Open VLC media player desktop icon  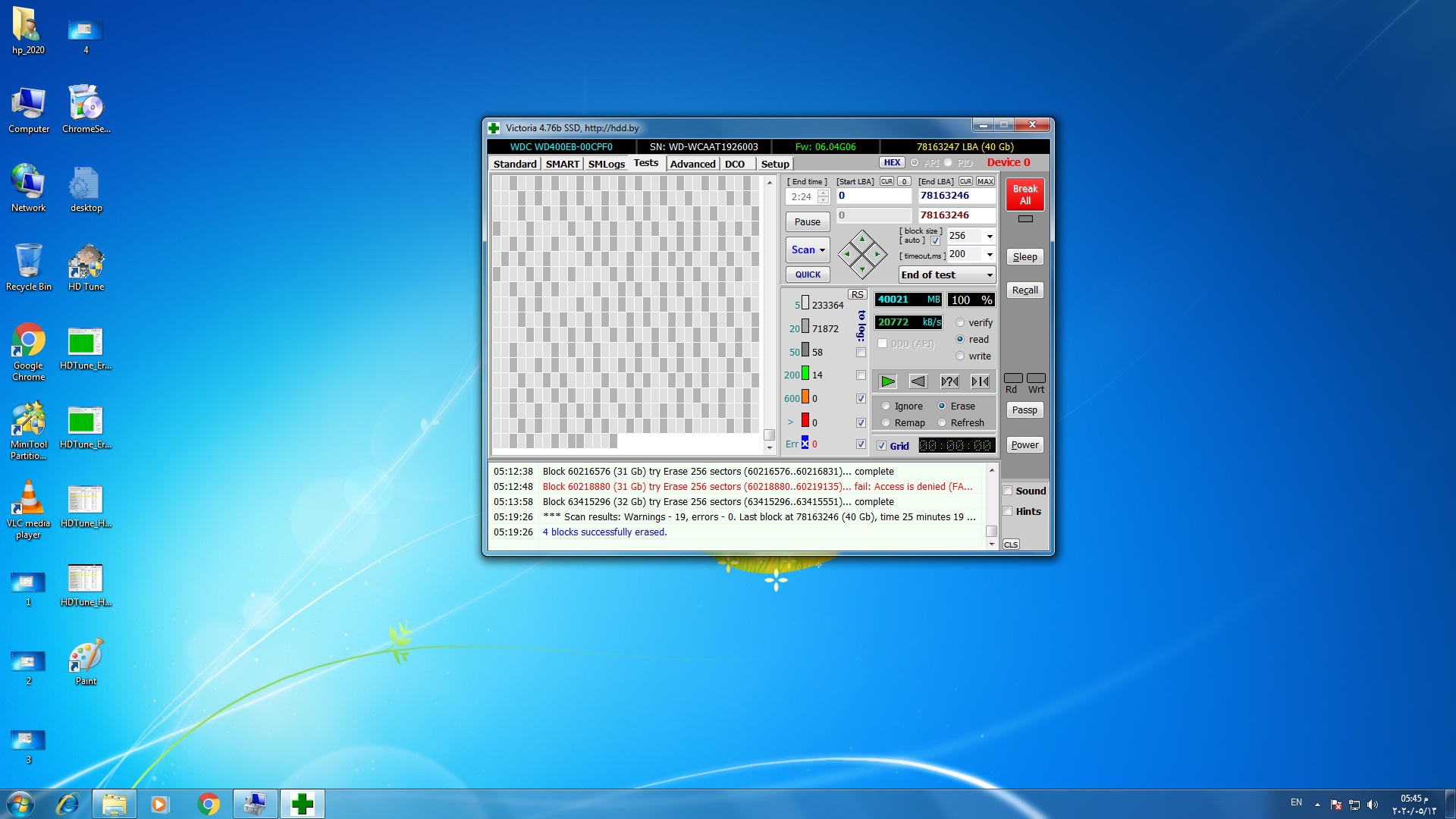tap(28, 509)
